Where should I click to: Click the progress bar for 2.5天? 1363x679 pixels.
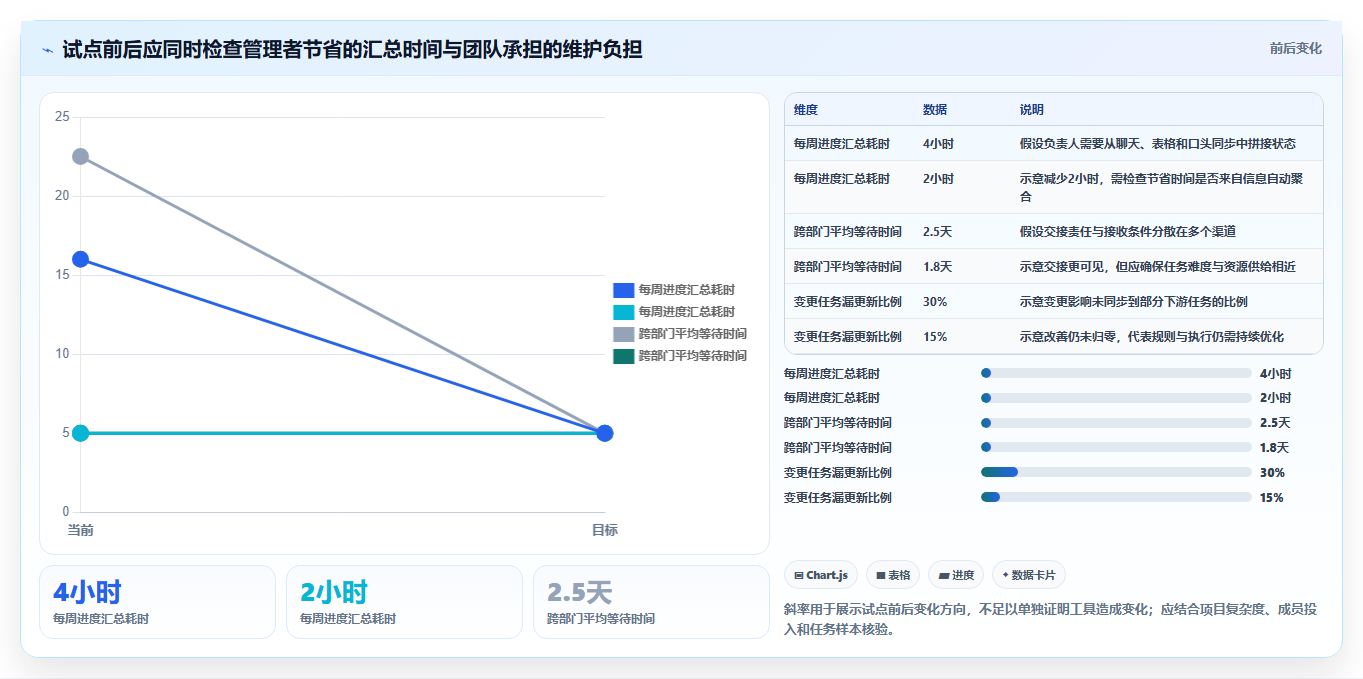pos(1116,423)
